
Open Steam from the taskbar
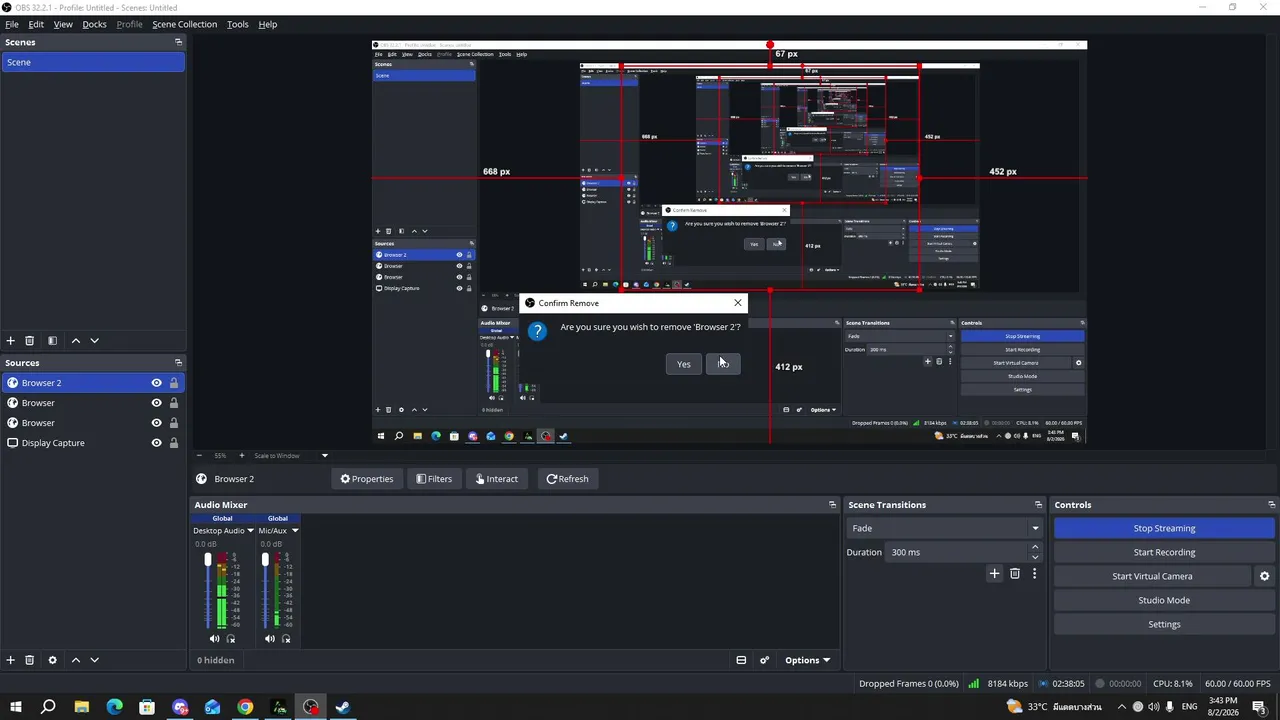pos(343,707)
